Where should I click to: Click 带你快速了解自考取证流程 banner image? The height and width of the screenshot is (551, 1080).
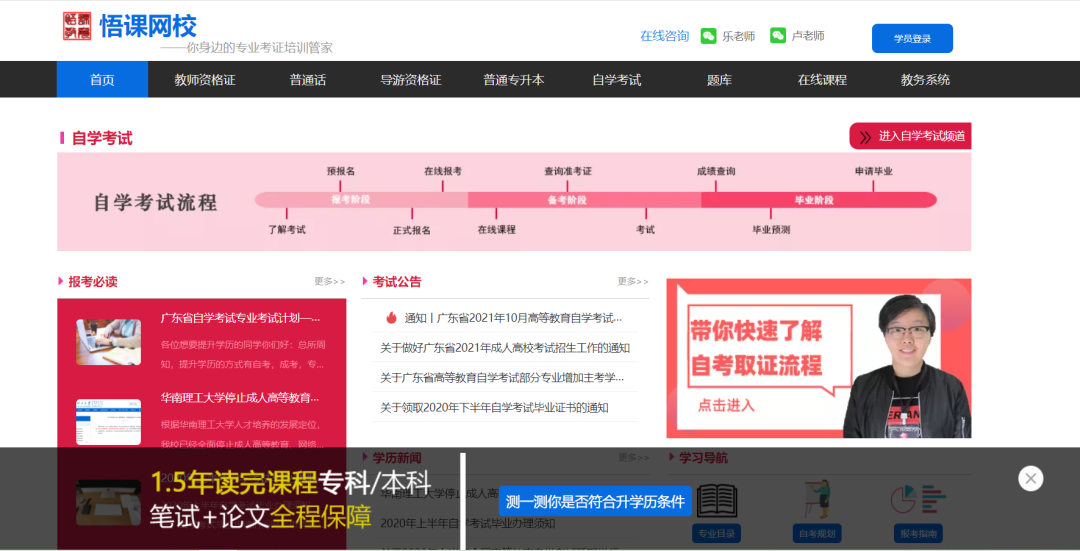point(818,358)
